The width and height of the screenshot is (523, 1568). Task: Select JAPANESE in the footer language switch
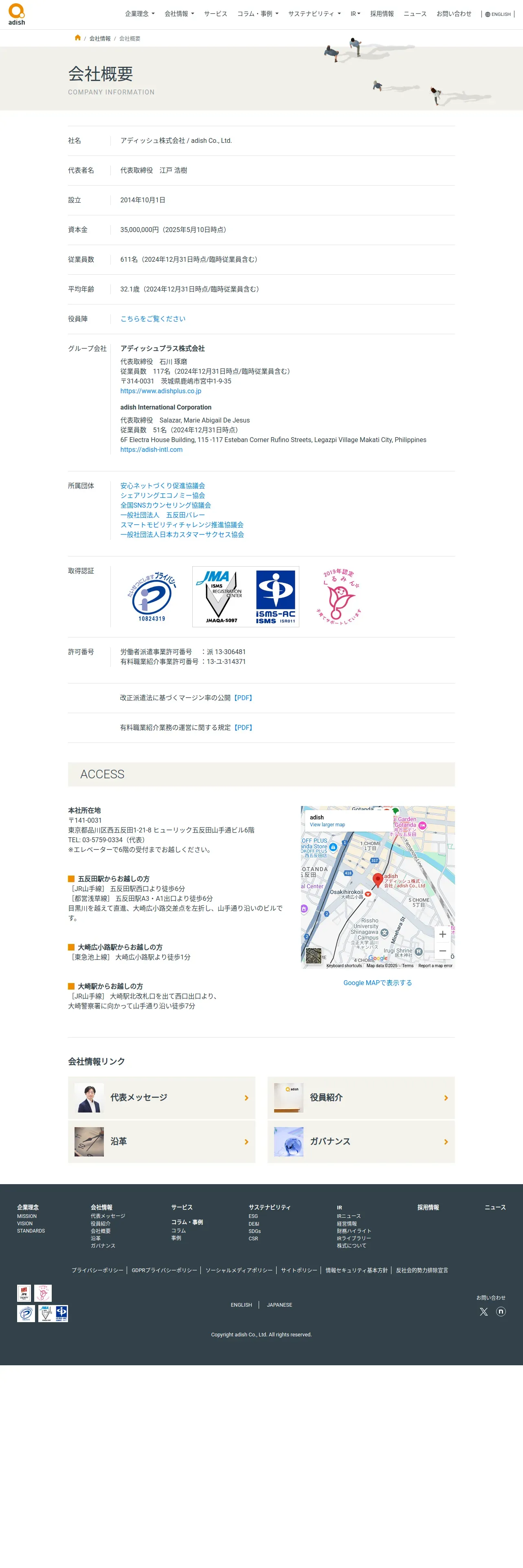[279, 1305]
